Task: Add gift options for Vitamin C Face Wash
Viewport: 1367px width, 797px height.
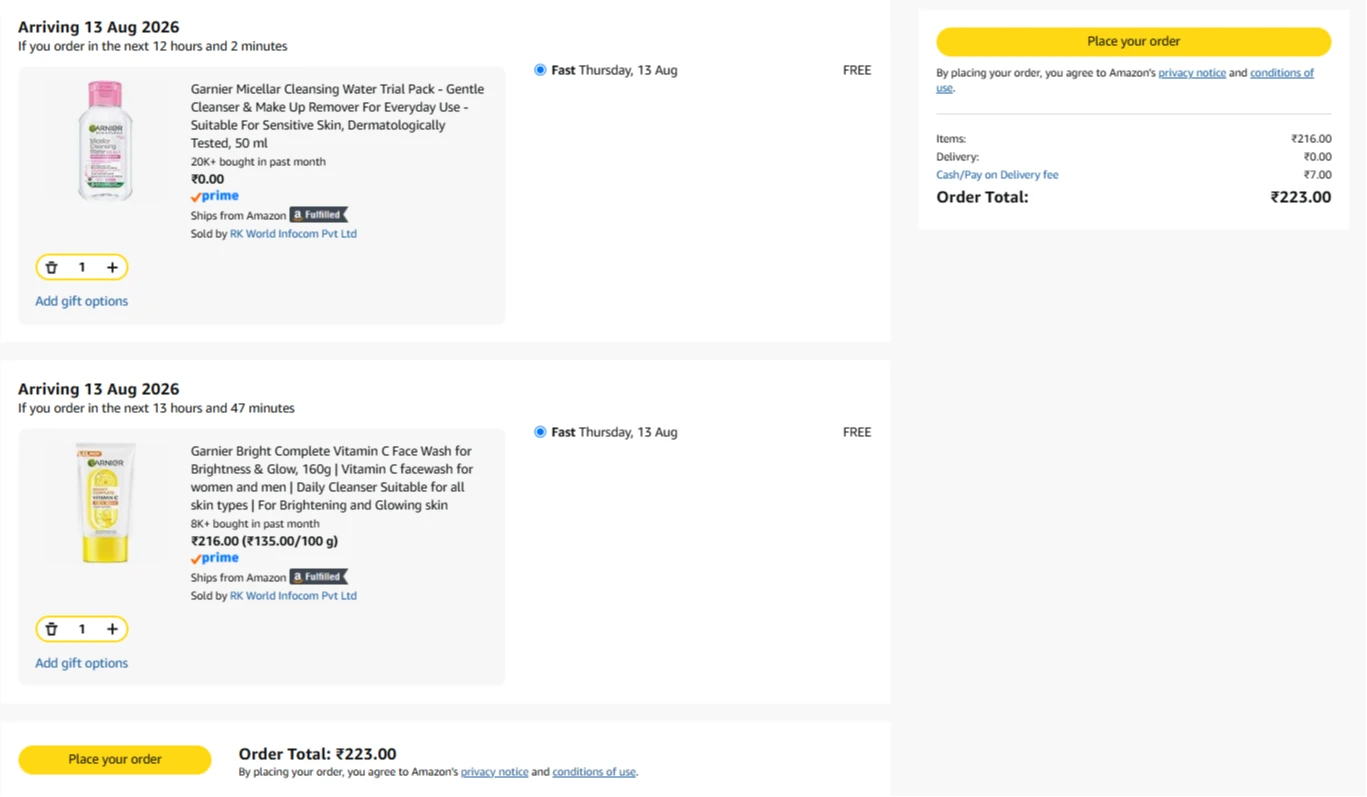Action: 82,663
